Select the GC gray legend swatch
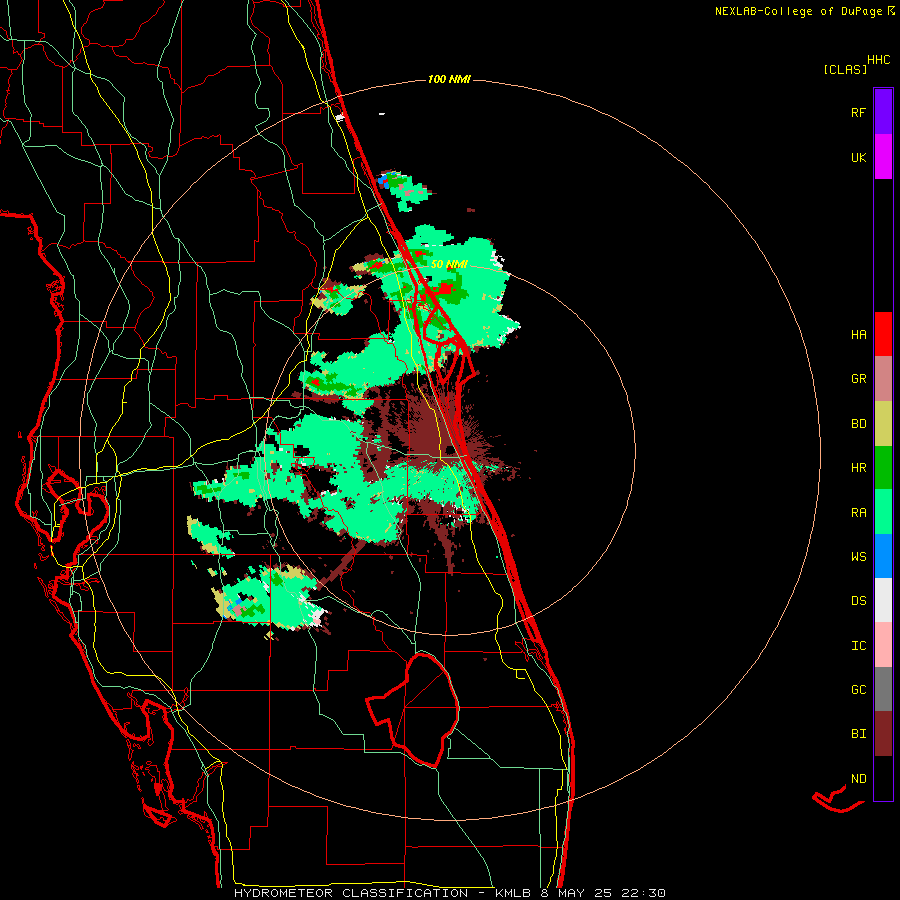 883,689
